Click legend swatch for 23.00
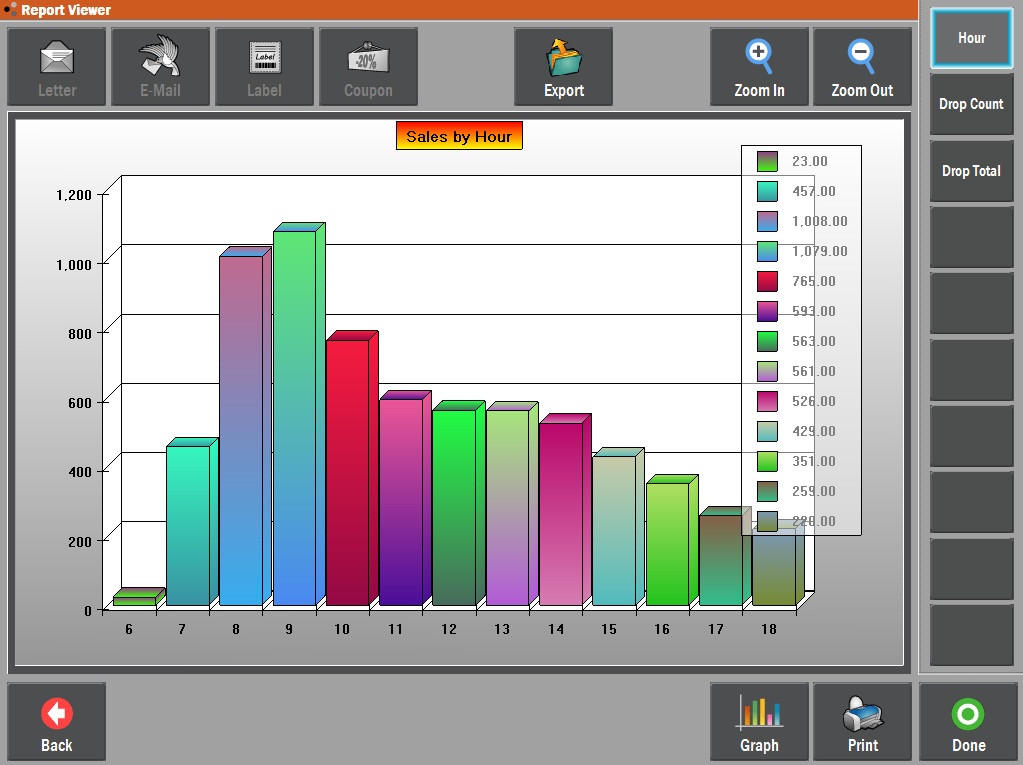The height and width of the screenshot is (765, 1023). [x=767, y=161]
